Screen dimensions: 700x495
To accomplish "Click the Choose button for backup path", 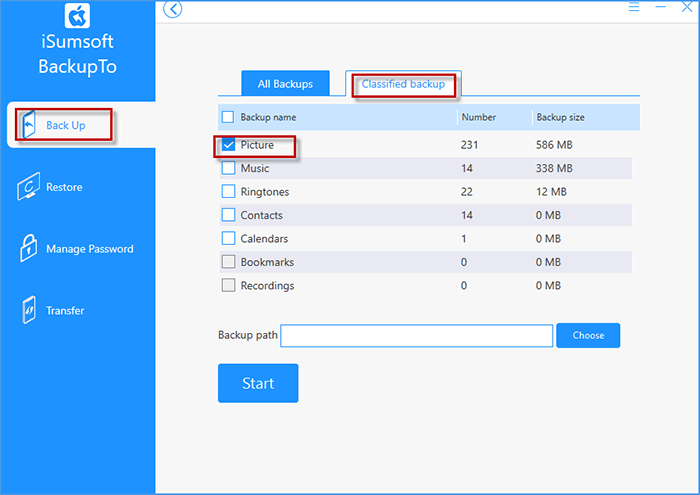I will coord(588,335).
